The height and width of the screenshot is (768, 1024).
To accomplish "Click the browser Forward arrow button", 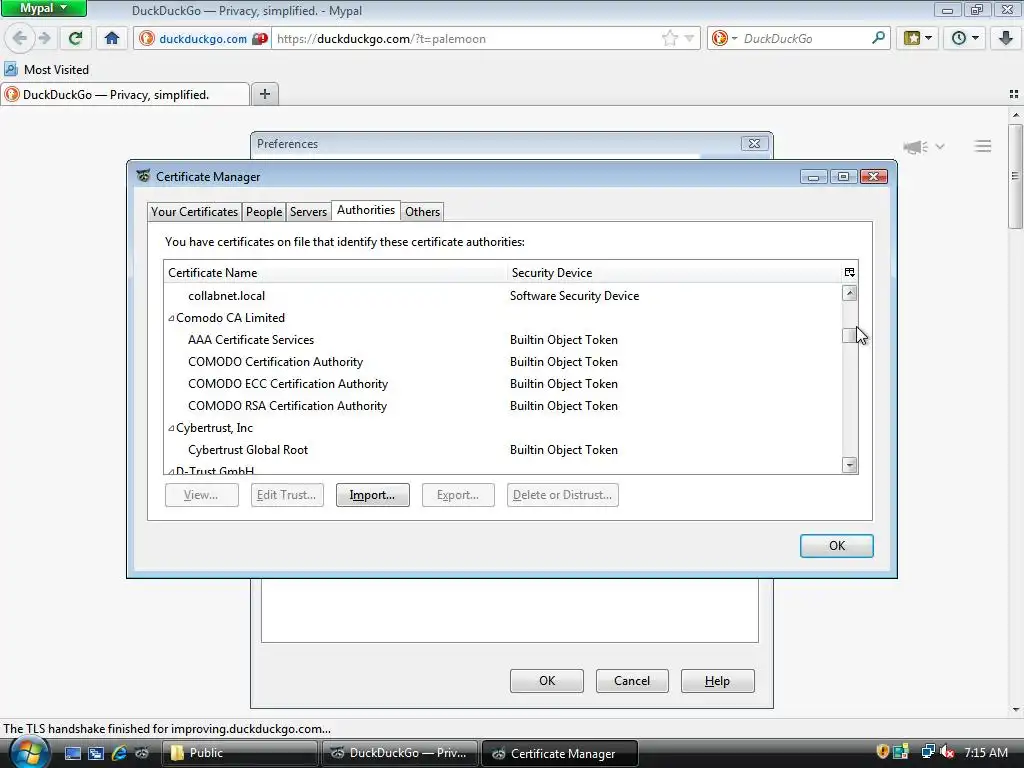I will [x=44, y=38].
